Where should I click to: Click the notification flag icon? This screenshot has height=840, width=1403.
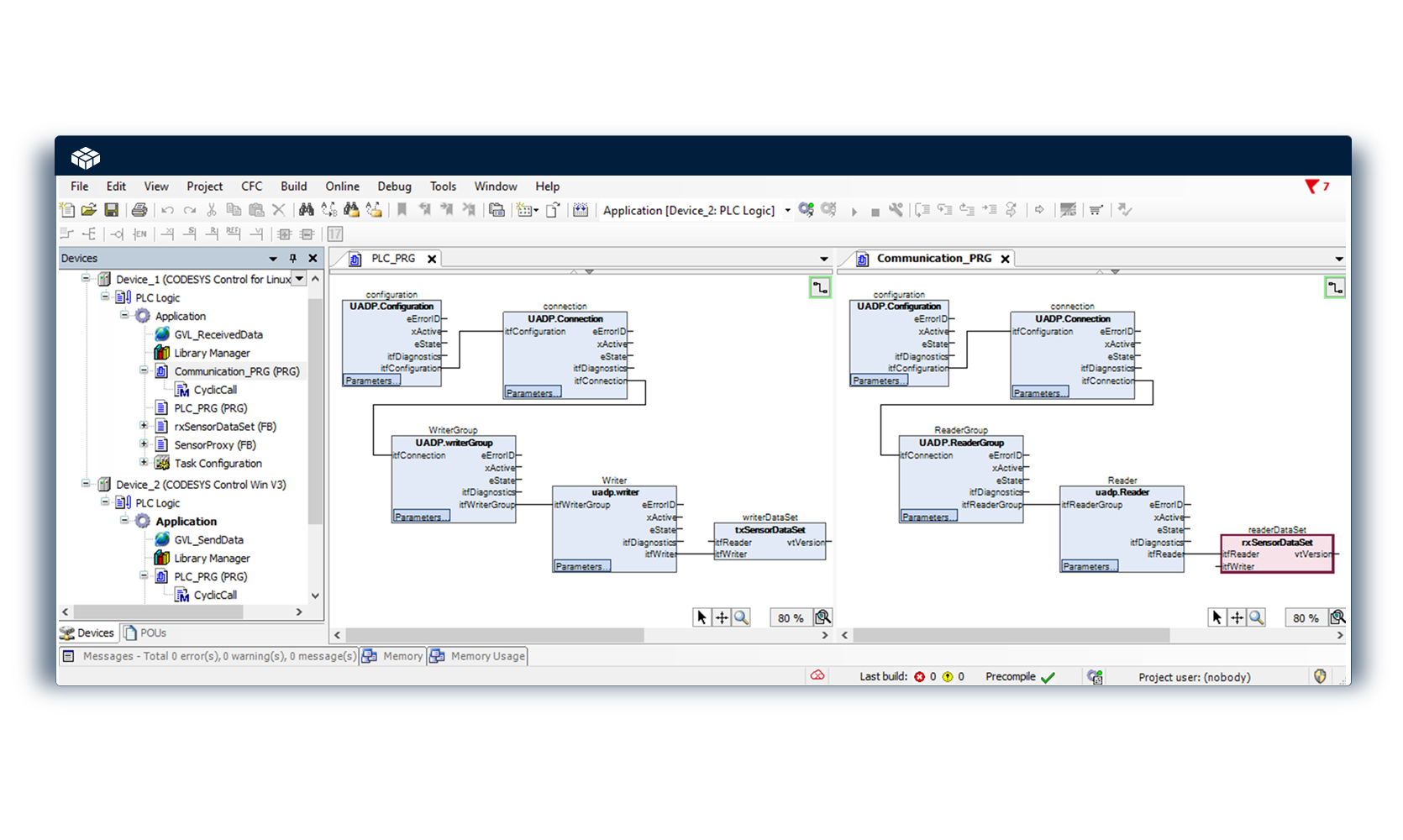(x=1312, y=186)
